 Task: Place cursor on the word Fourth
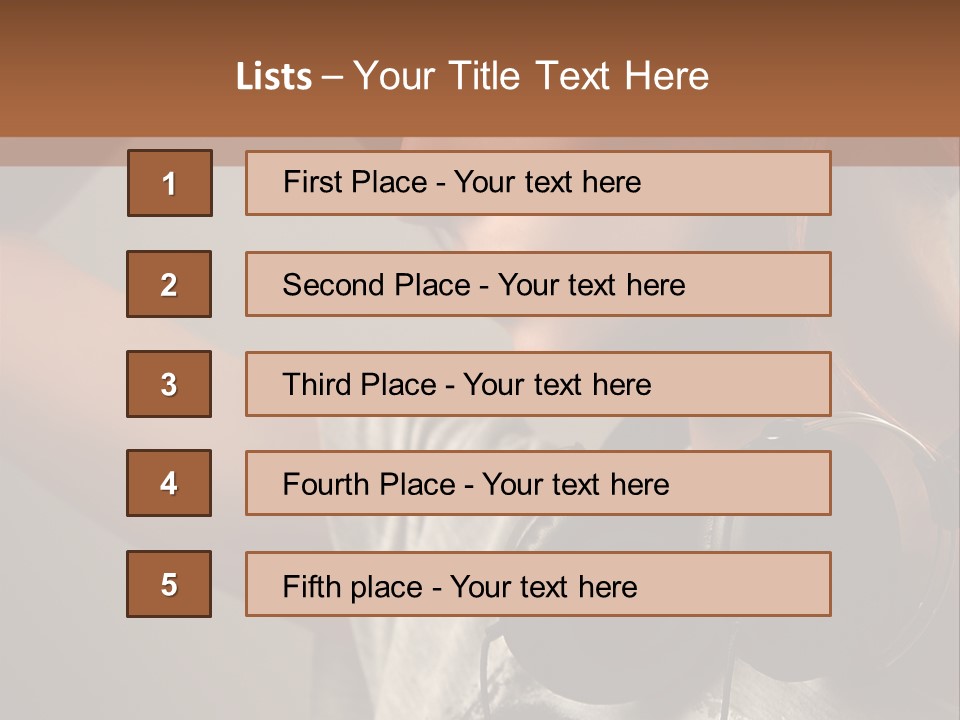[x=326, y=485]
